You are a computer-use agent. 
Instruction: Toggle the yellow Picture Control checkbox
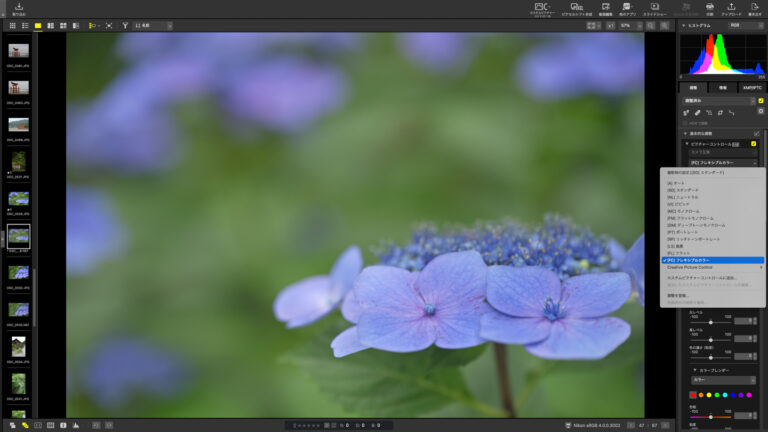[754, 144]
